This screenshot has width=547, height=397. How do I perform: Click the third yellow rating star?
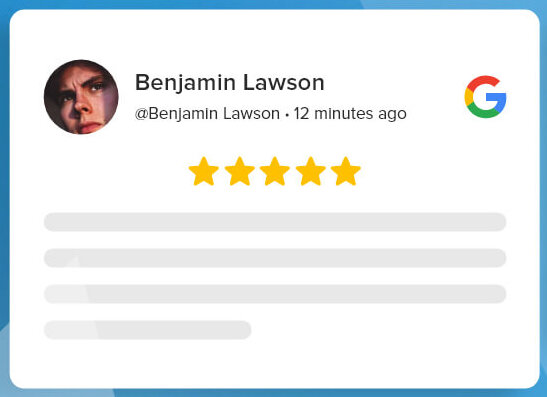tap(275, 171)
